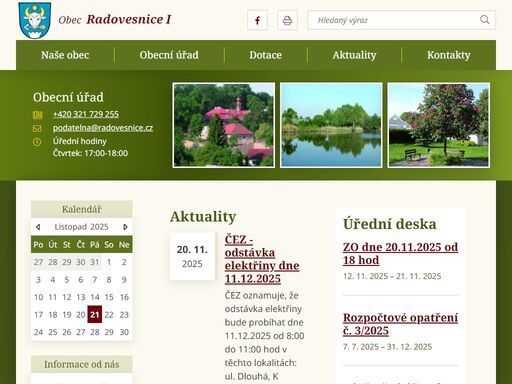
Task: Select day 24 in the calendar
Action: [x=38, y=332]
